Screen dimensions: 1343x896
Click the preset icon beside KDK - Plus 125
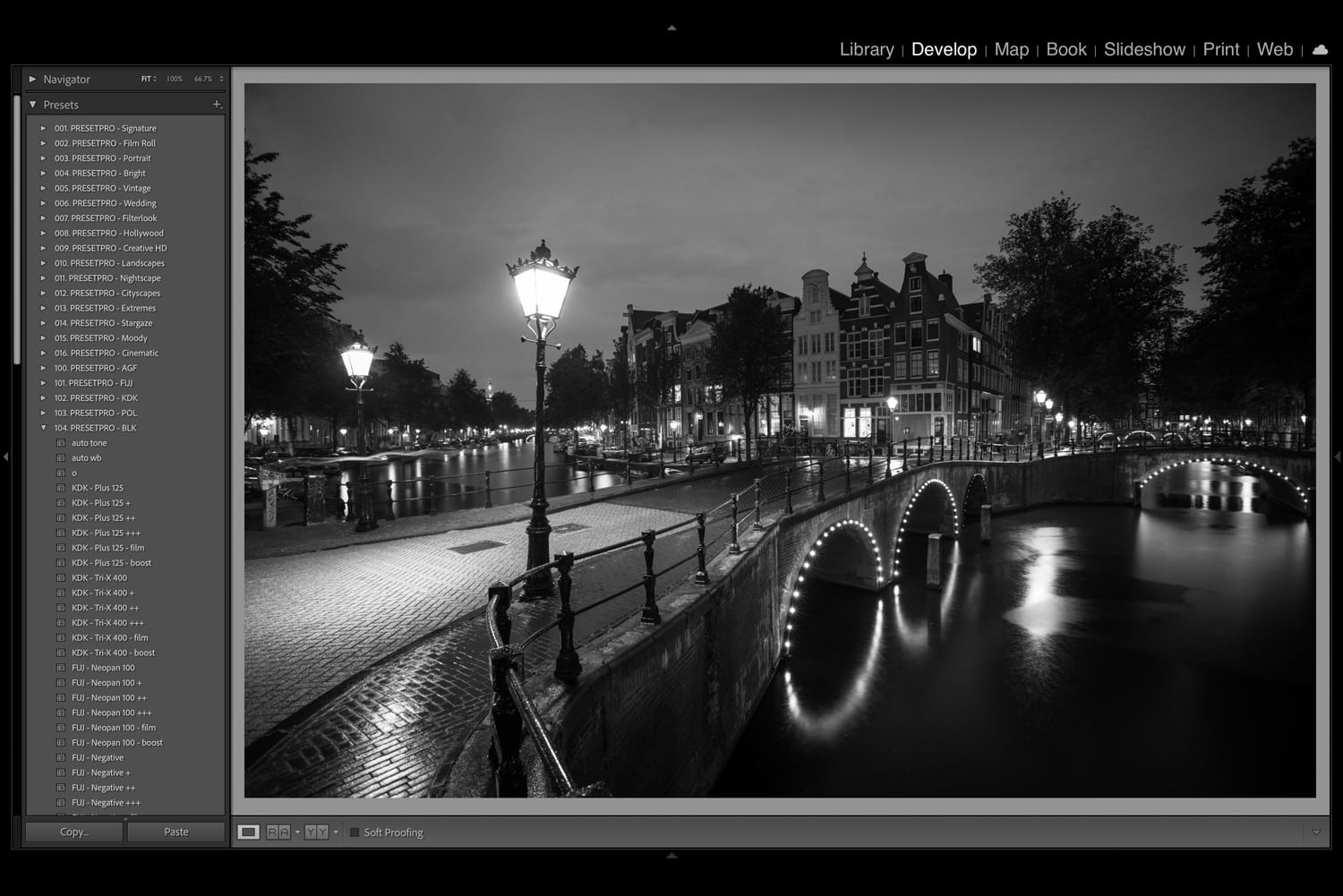pyautogui.click(x=61, y=489)
